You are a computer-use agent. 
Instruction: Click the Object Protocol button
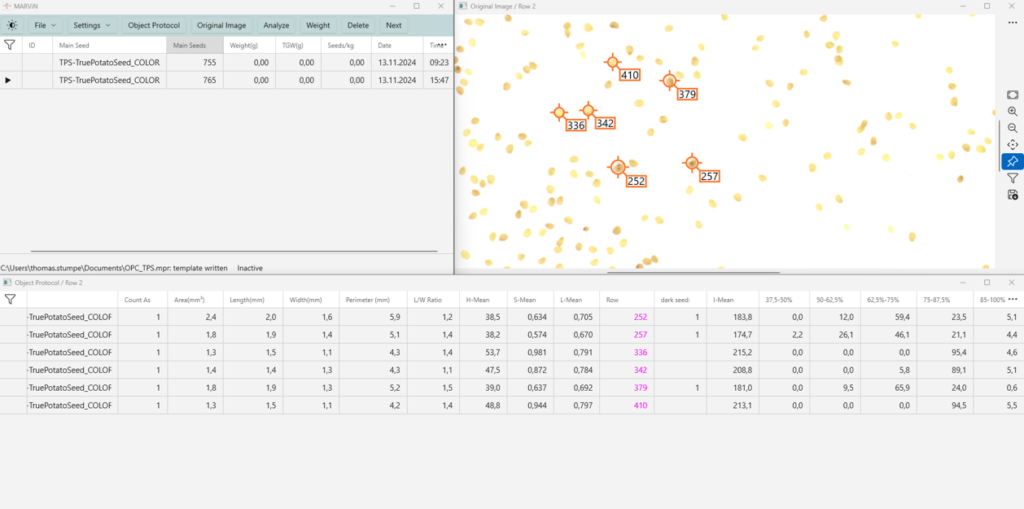pyautogui.click(x=154, y=25)
